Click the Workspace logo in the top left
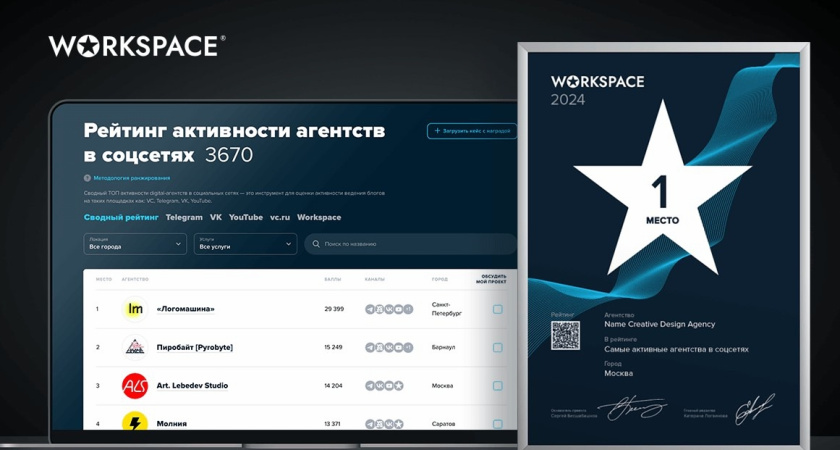 tap(137, 46)
